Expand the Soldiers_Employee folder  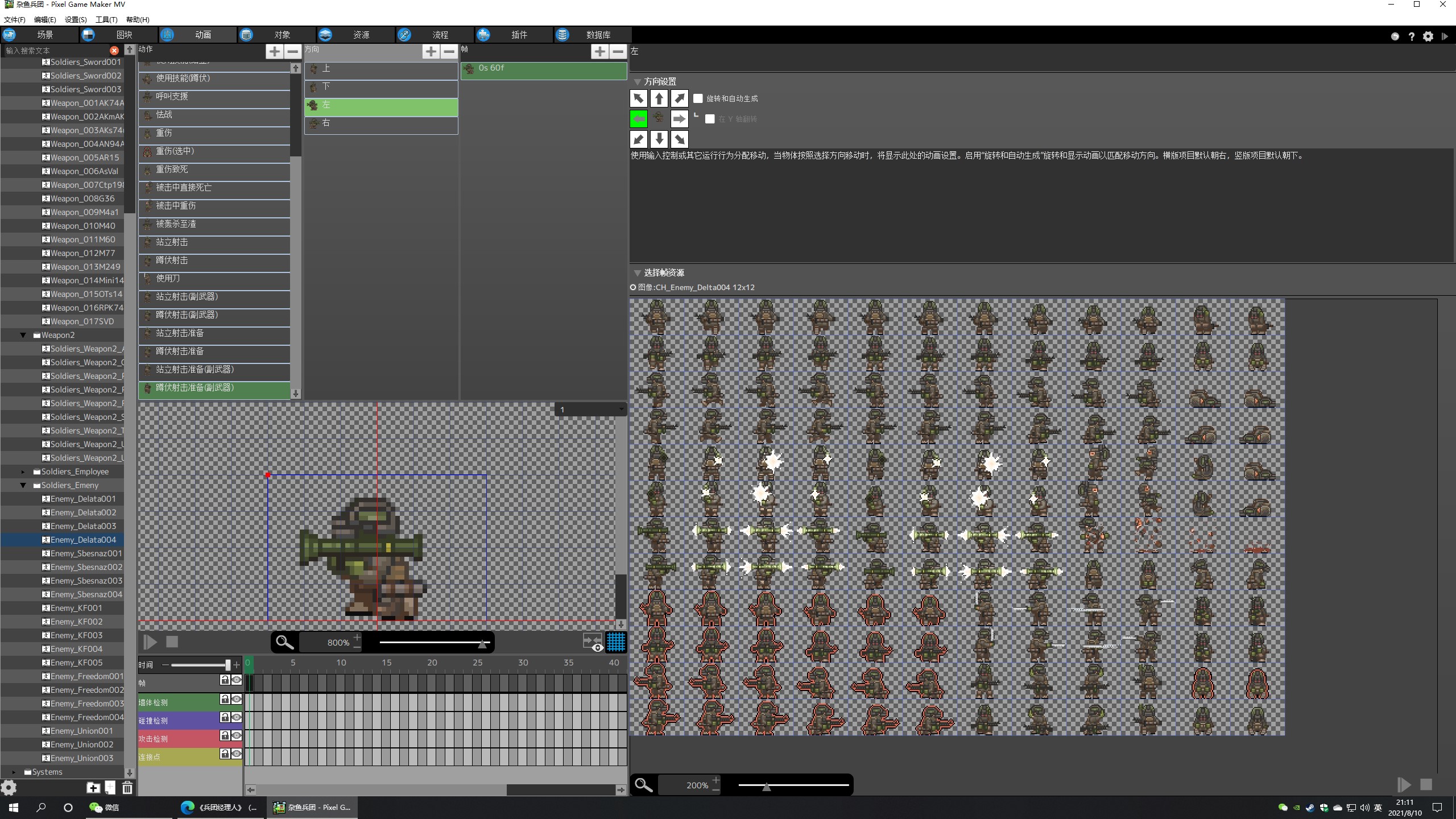pyautogui.click(x=23, y=471)
